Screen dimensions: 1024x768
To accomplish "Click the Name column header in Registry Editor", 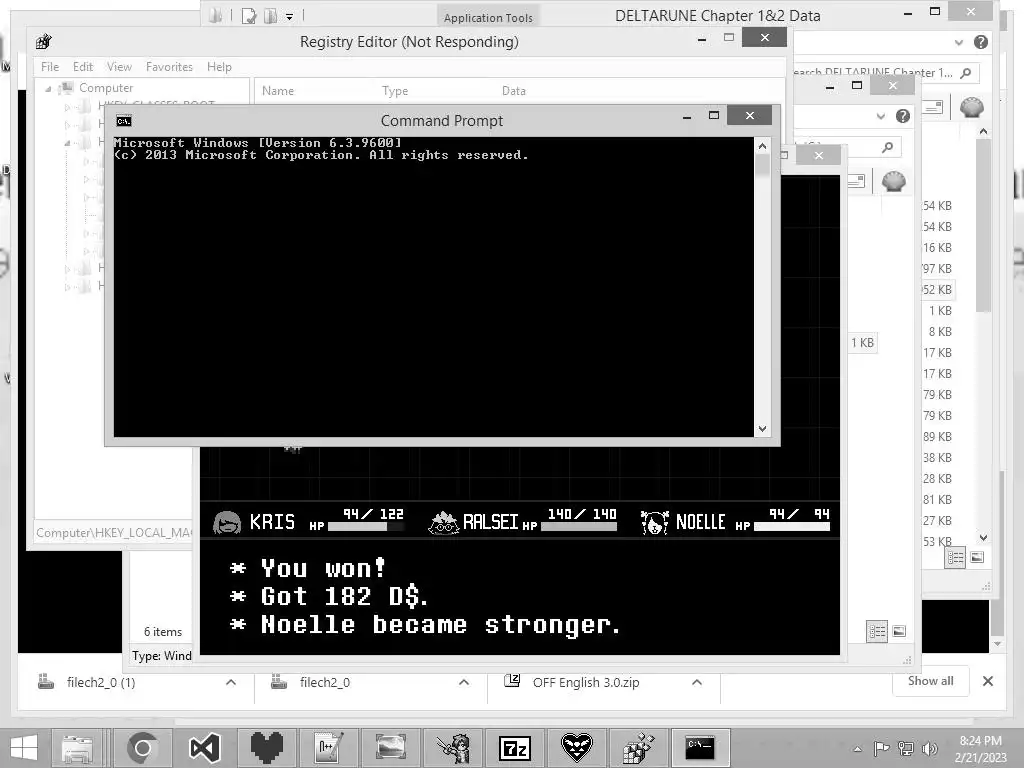I will (278, 91).
